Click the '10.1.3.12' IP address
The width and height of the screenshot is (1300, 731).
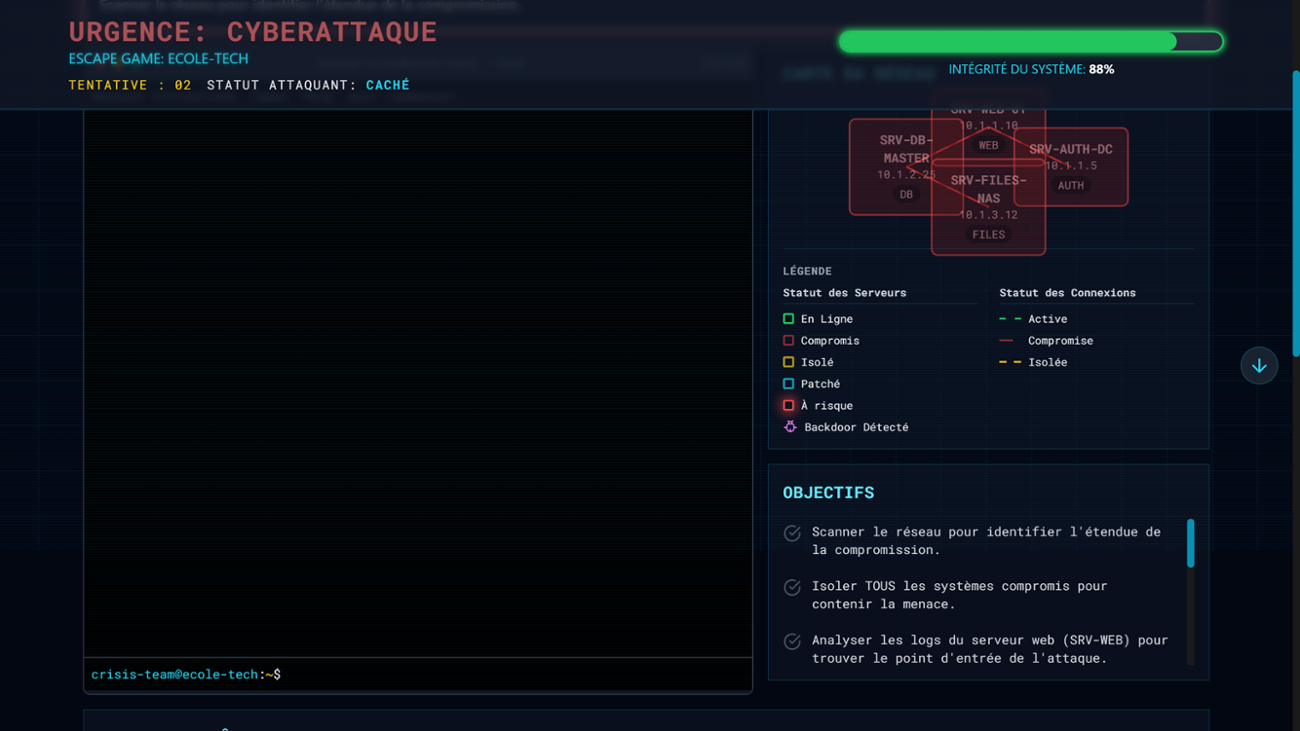coord(988,215)
